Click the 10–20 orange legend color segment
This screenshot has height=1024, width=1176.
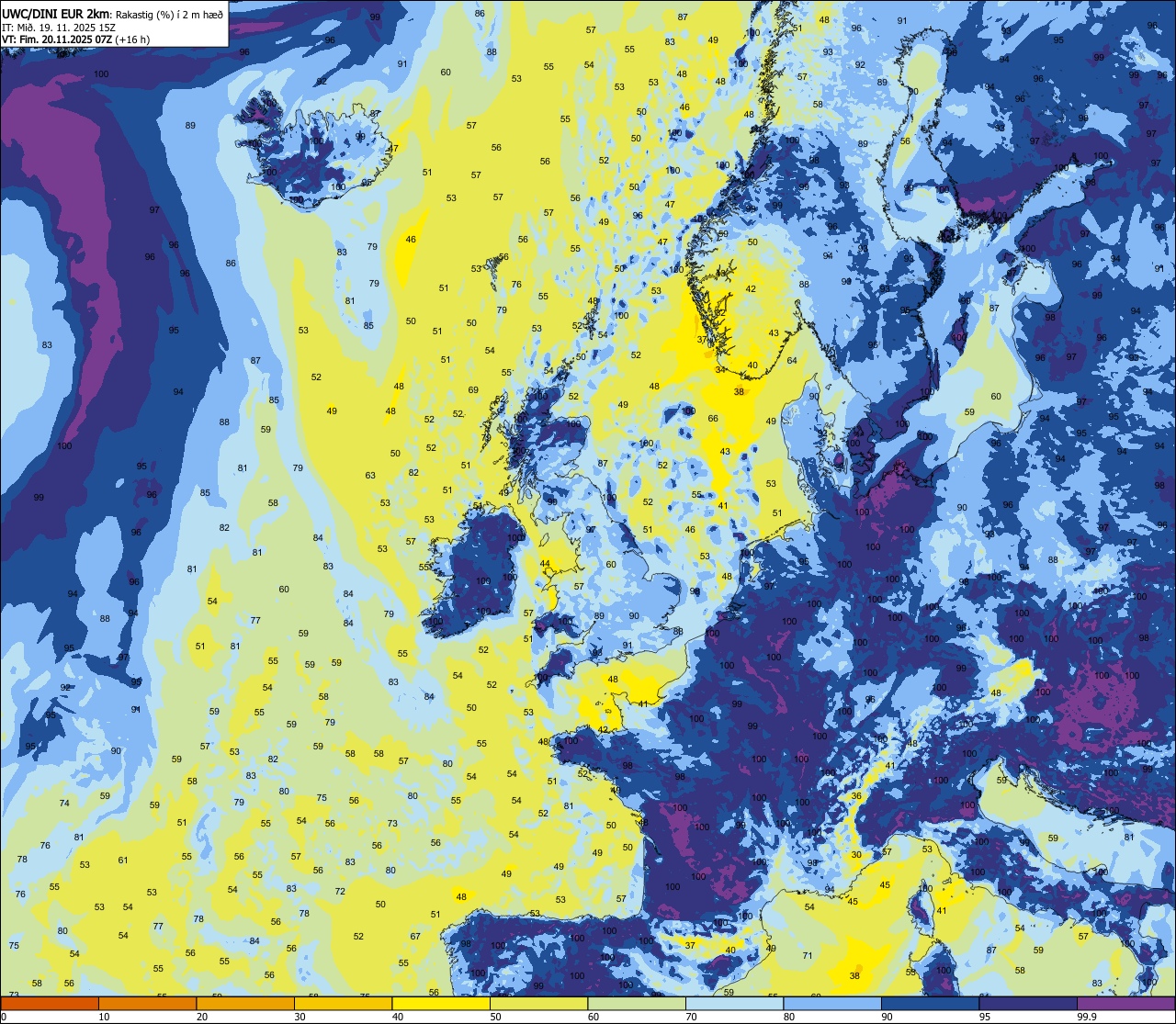pyautogui.click(x=148, y=1004)
